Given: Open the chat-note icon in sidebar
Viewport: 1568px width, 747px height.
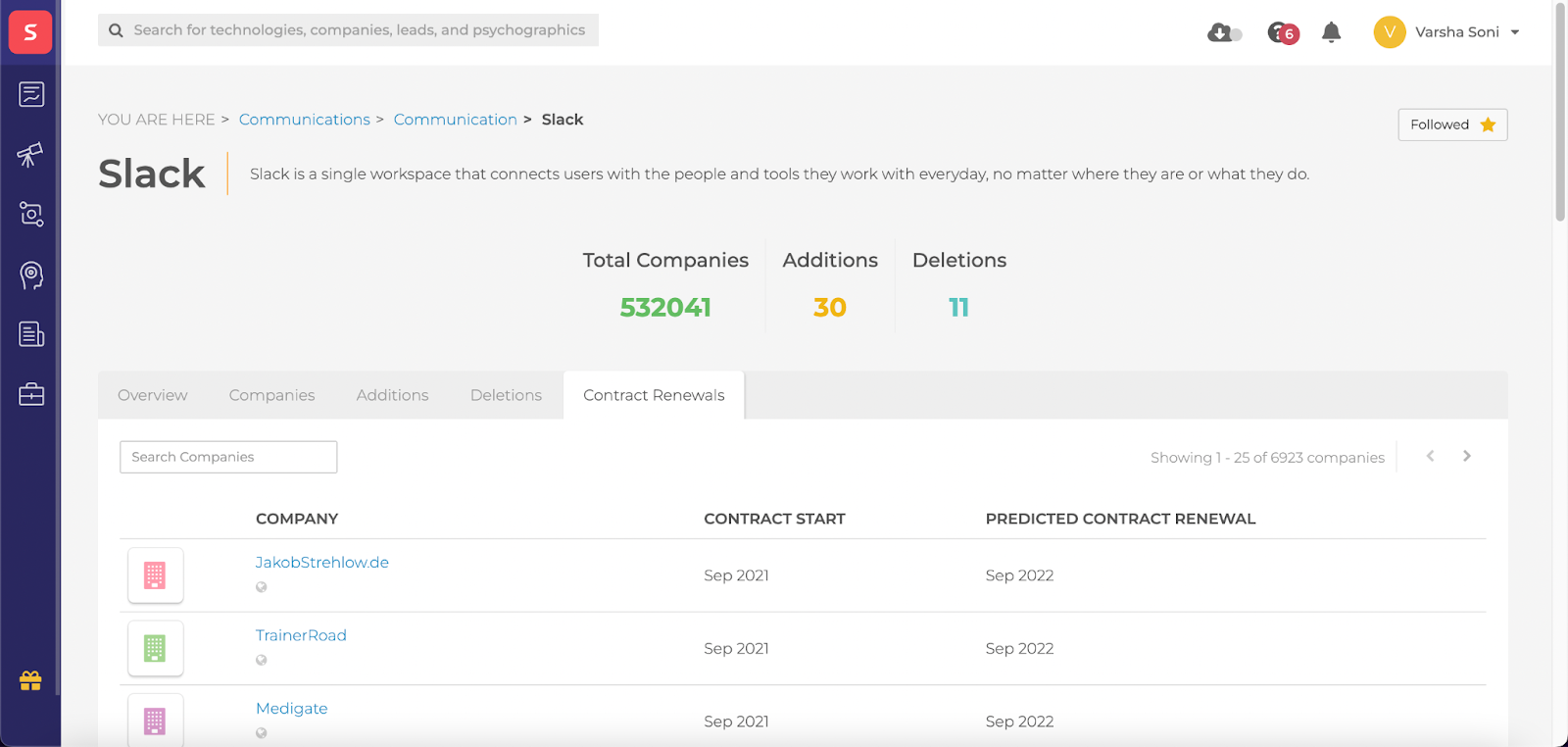Looking at the screenshot, I should pos(31,94).
